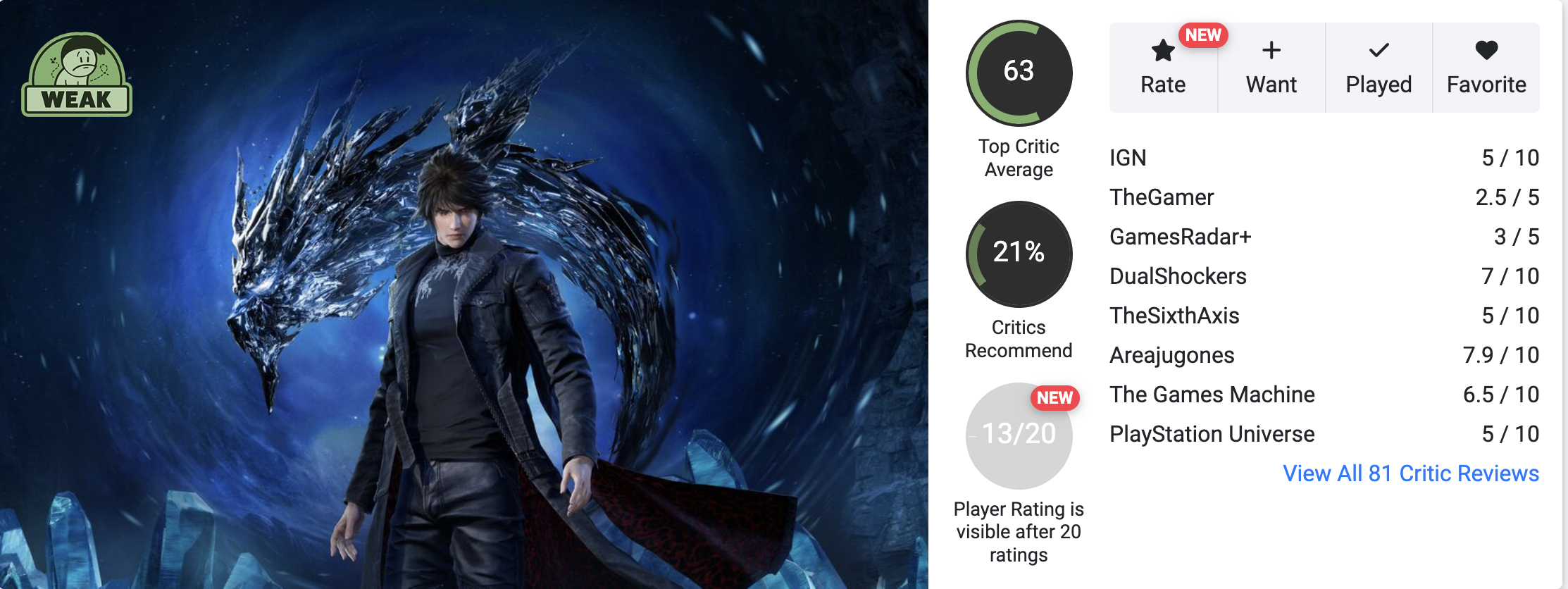
Task: Click the Top Critic Average label
Action: tap(1019, 158)
